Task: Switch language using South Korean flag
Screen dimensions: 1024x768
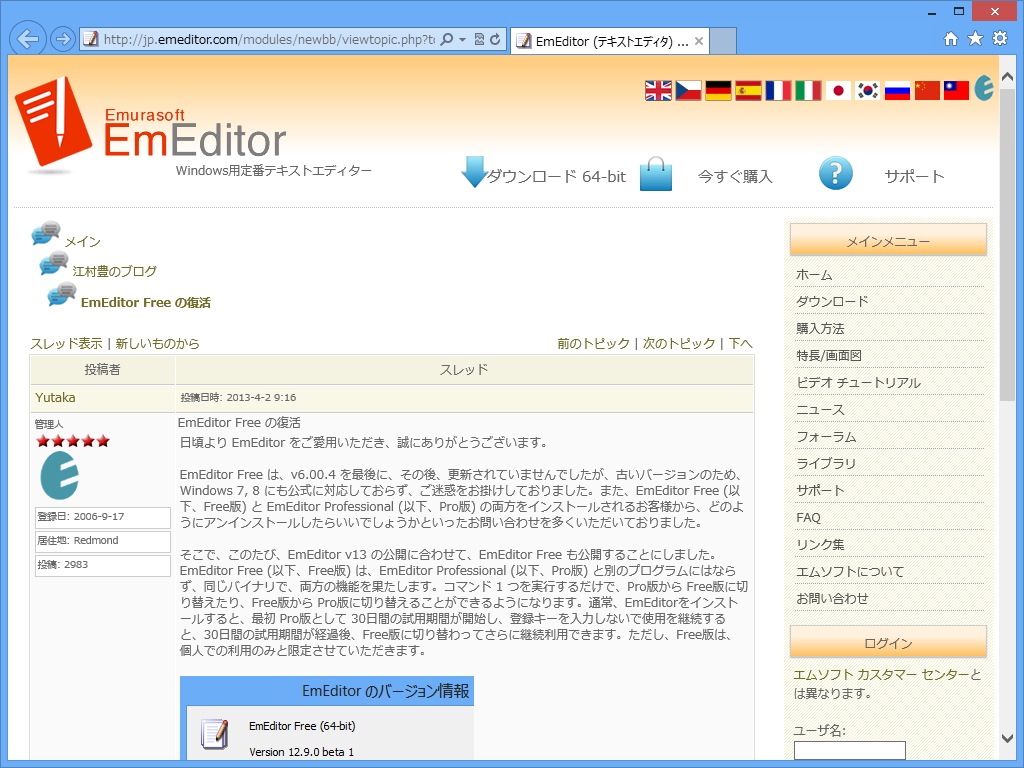Action: pyautogui.click(x=867, y=91)
